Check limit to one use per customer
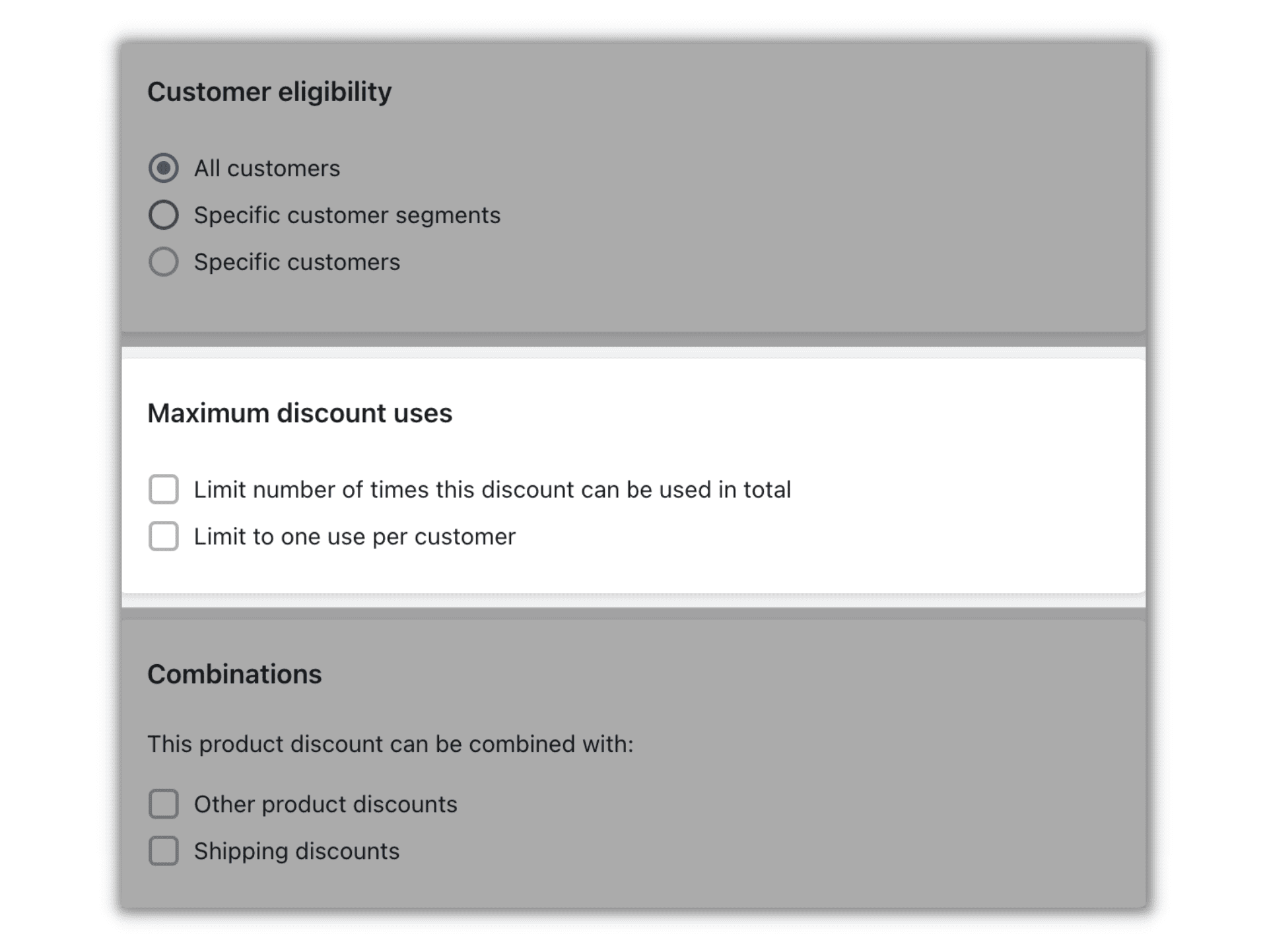The image size is (1265, 952). click(163, 537)
